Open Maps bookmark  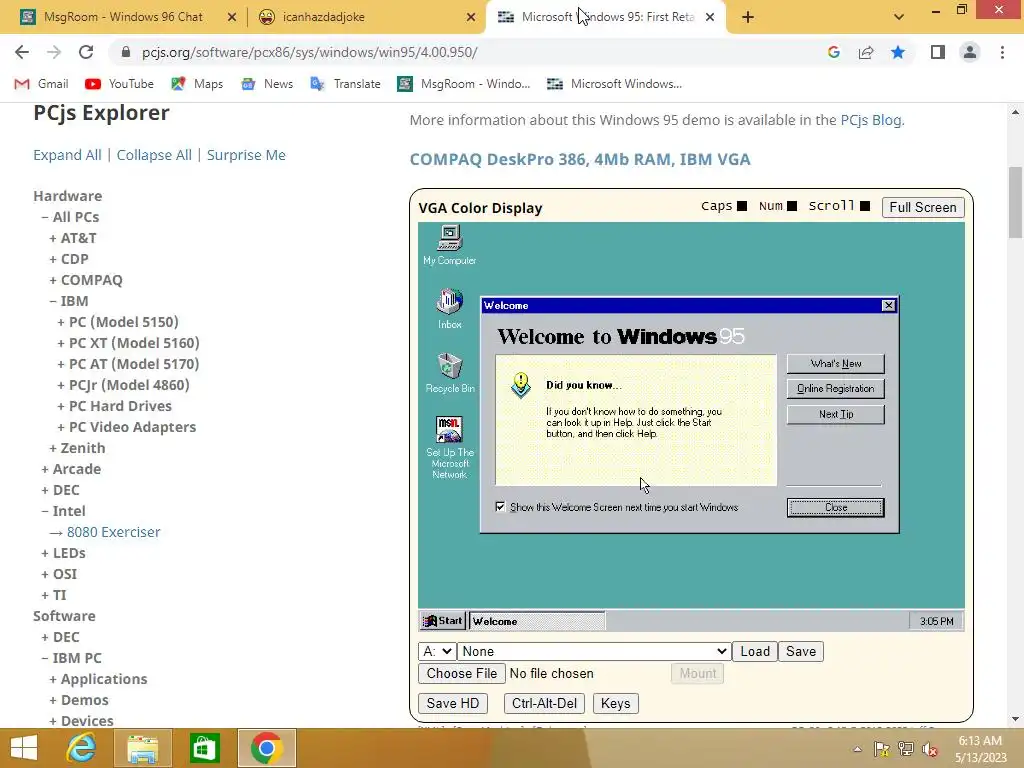[197, 84]
